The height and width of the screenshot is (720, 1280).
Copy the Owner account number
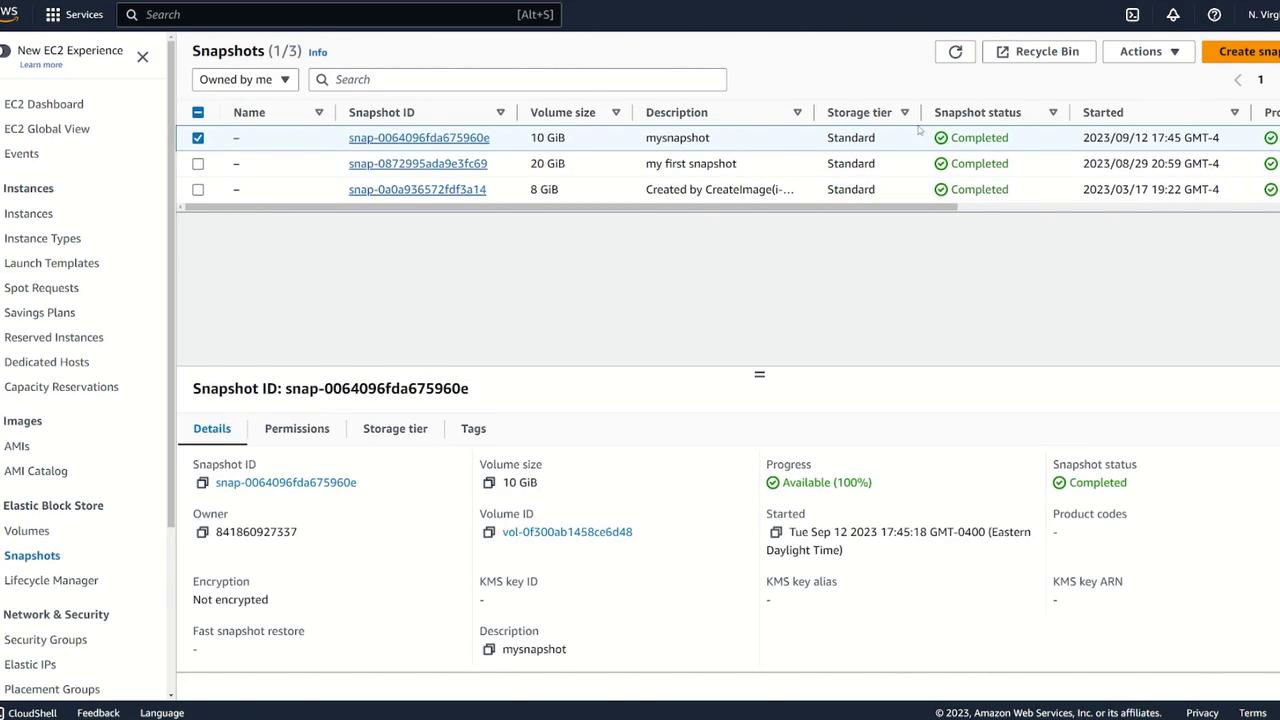pos(202,532)
